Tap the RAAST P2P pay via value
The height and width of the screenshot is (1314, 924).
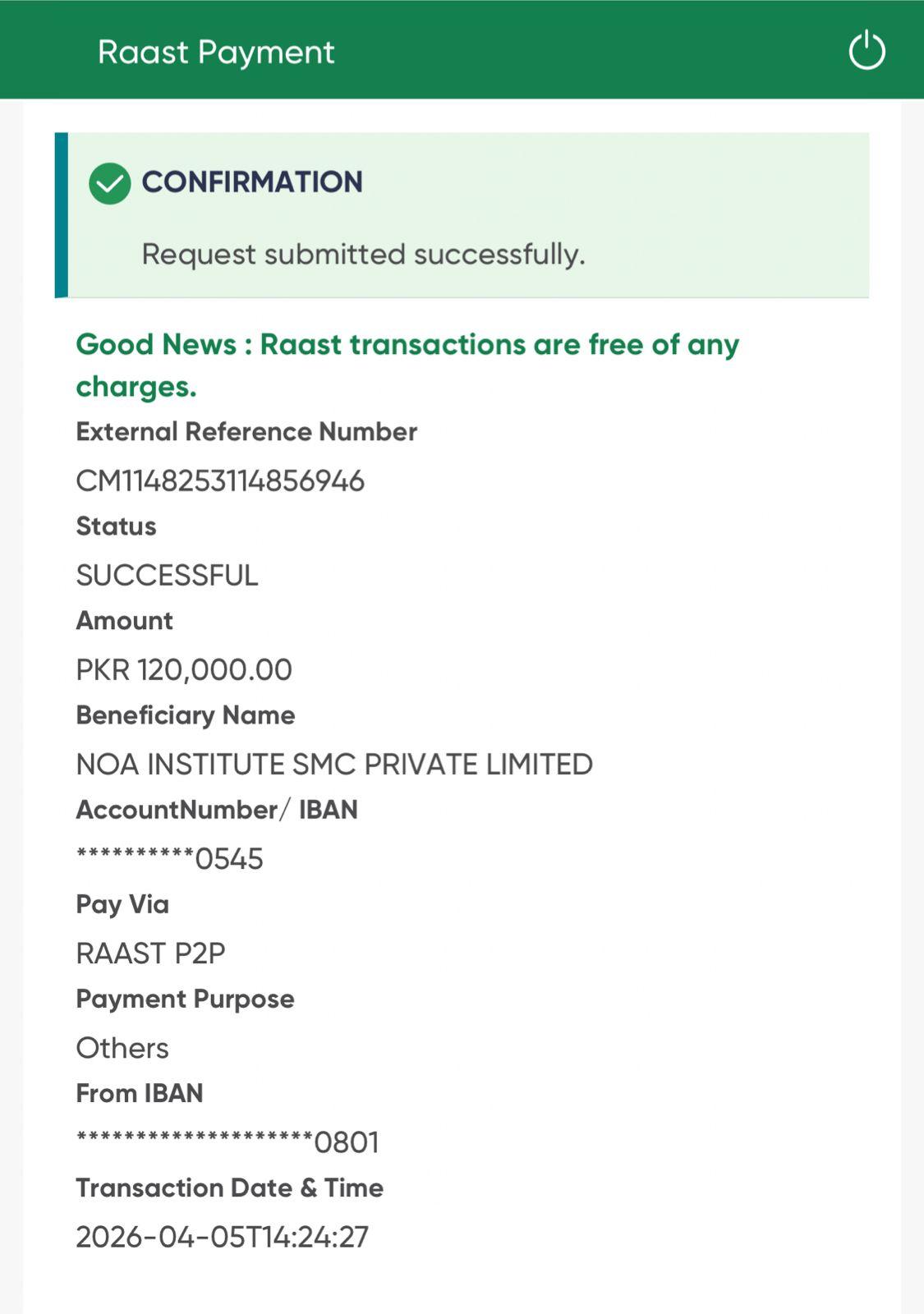click(x=150, y=953)
